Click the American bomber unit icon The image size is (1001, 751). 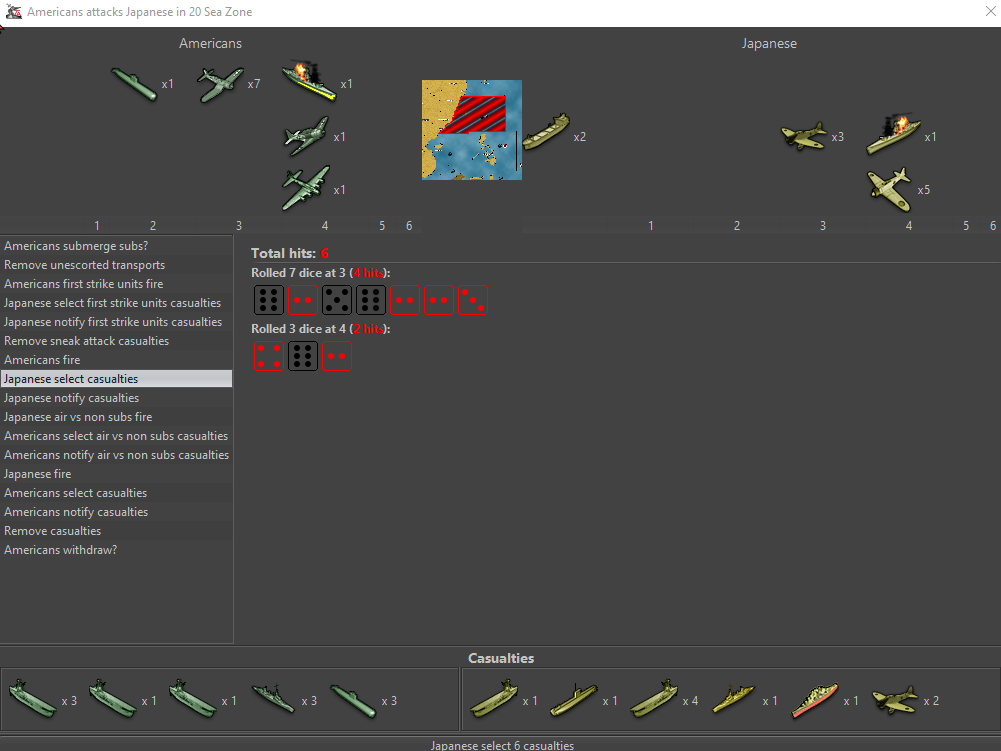pos(306,189)
